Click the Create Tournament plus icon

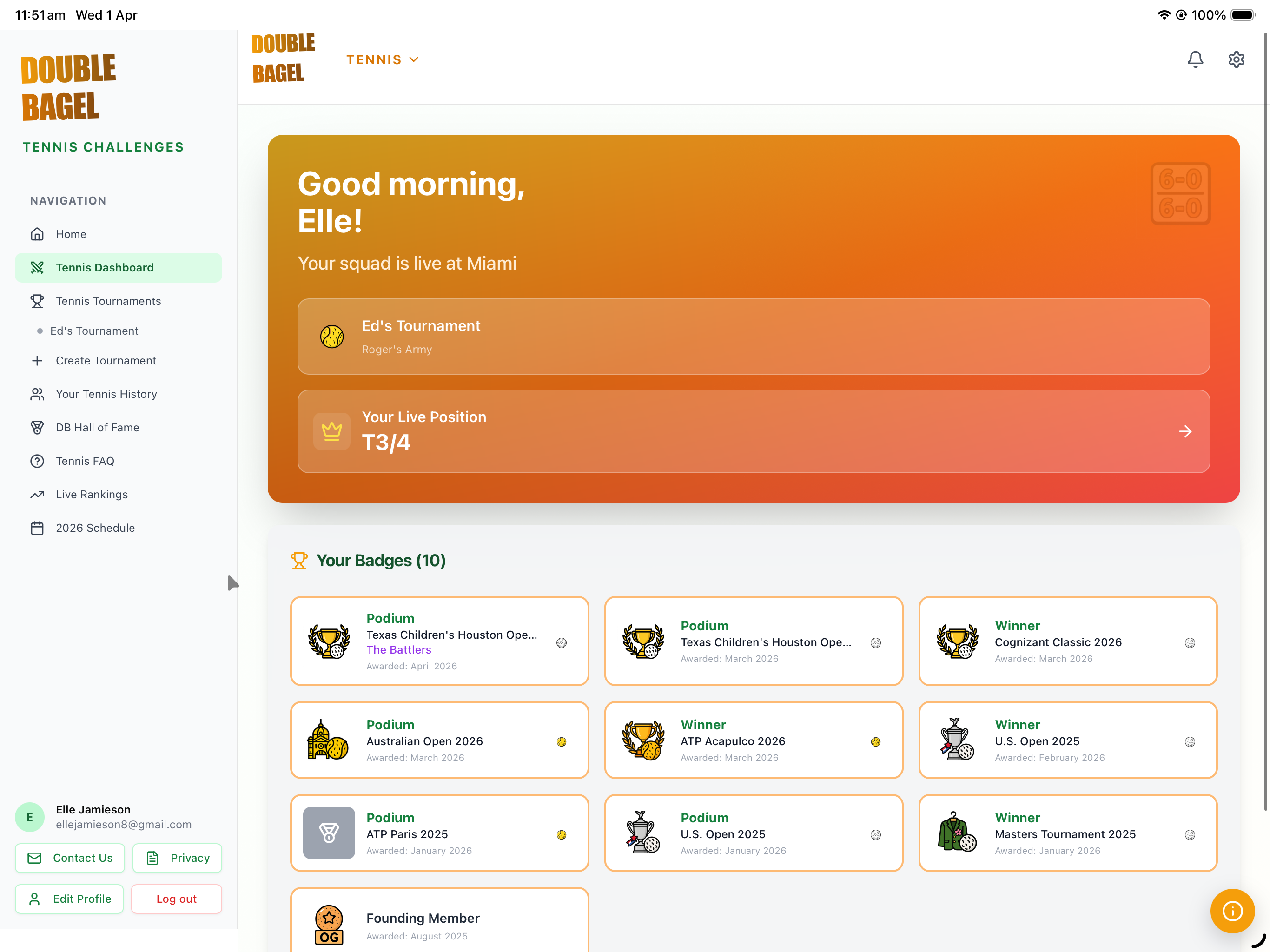[37, 361]
